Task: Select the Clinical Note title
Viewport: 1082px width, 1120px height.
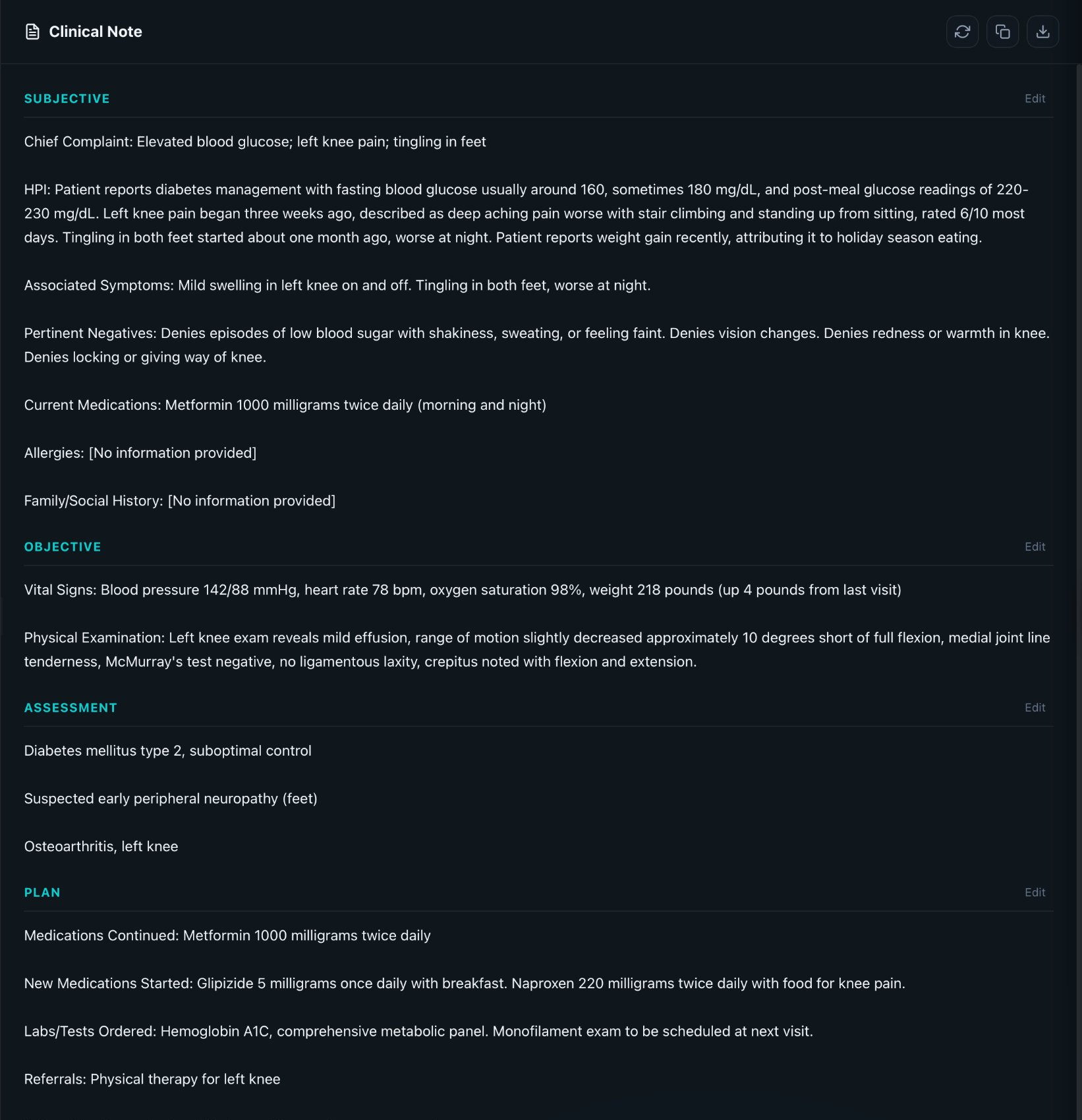Action: [96, 31]
